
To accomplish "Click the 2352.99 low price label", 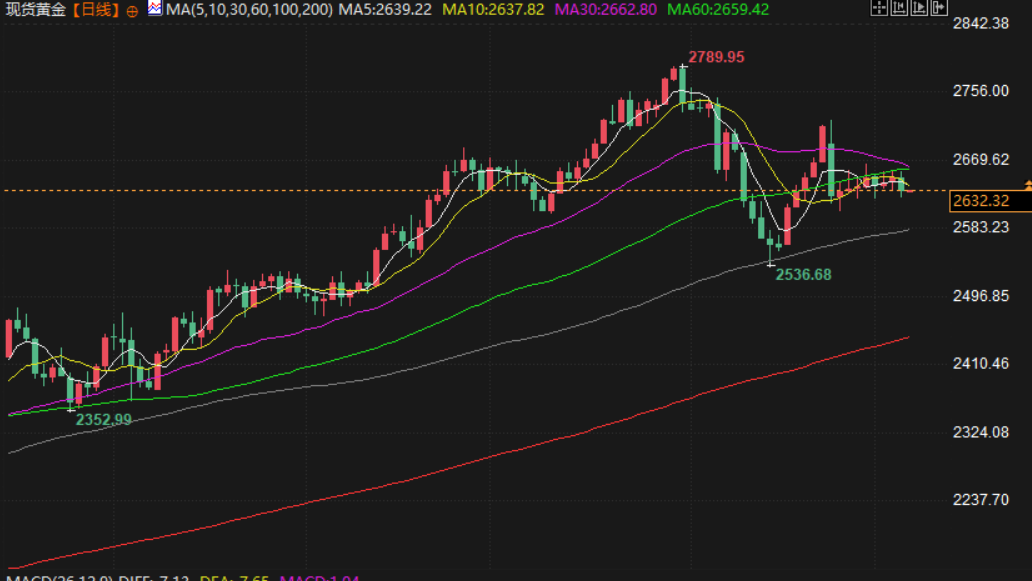I will [x=103, y=420].
